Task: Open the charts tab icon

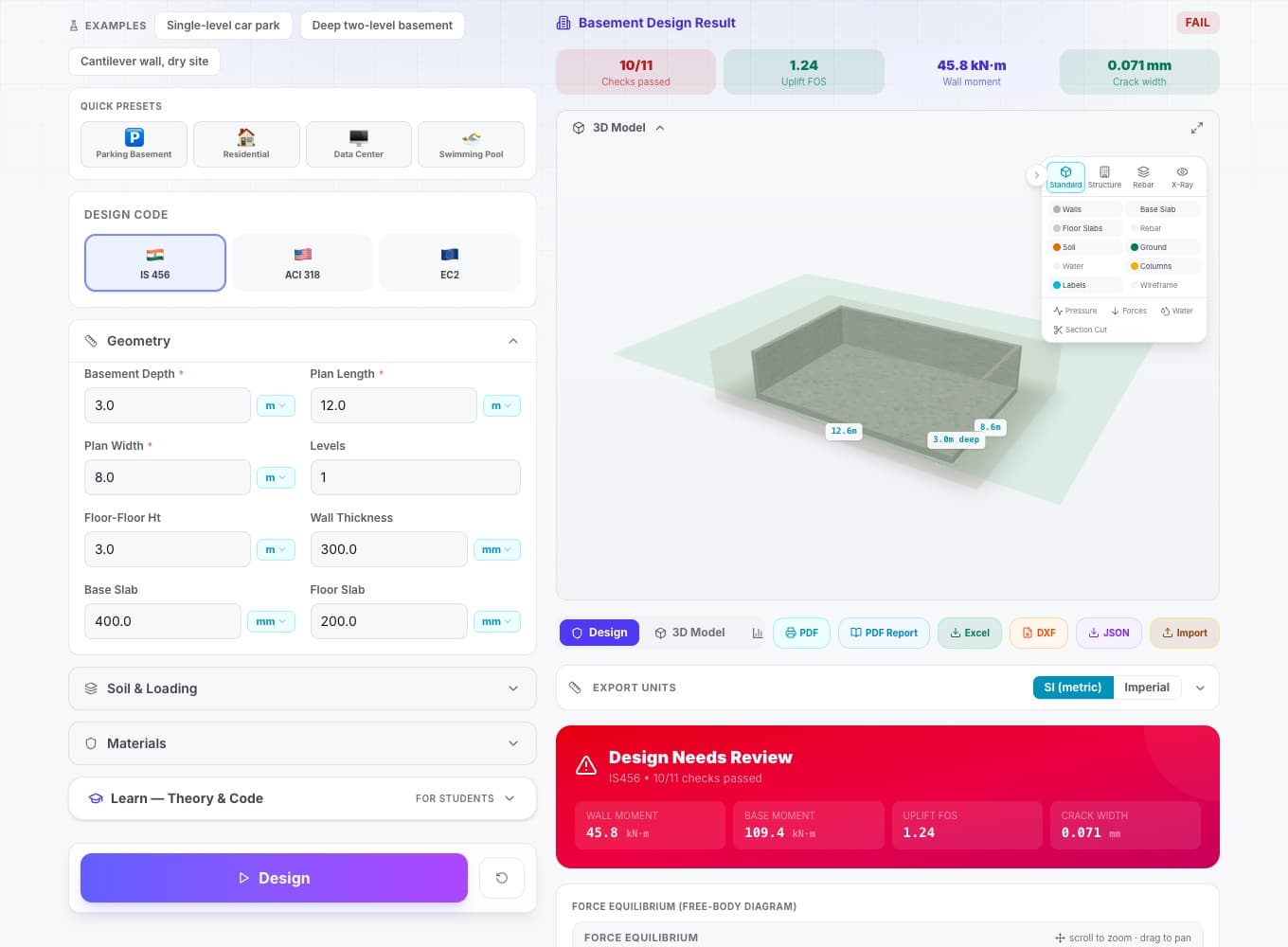Action: click(x=758, y=633)
